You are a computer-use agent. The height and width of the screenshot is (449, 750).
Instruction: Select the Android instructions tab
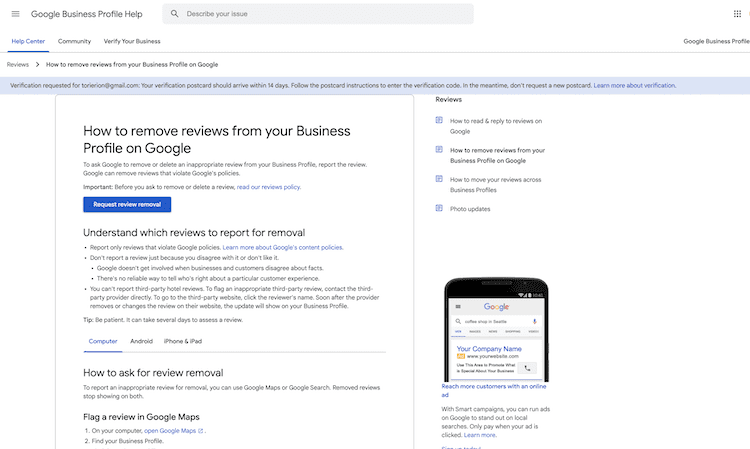click(x=142, y=341)
